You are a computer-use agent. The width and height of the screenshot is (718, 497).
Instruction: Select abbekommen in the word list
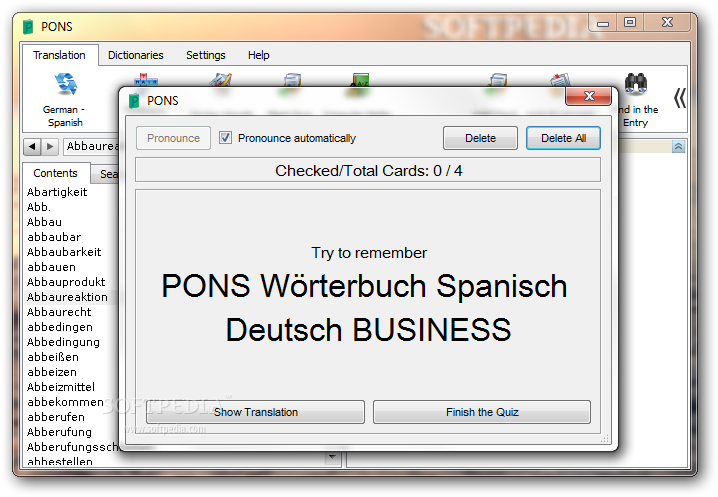(65, 402)
